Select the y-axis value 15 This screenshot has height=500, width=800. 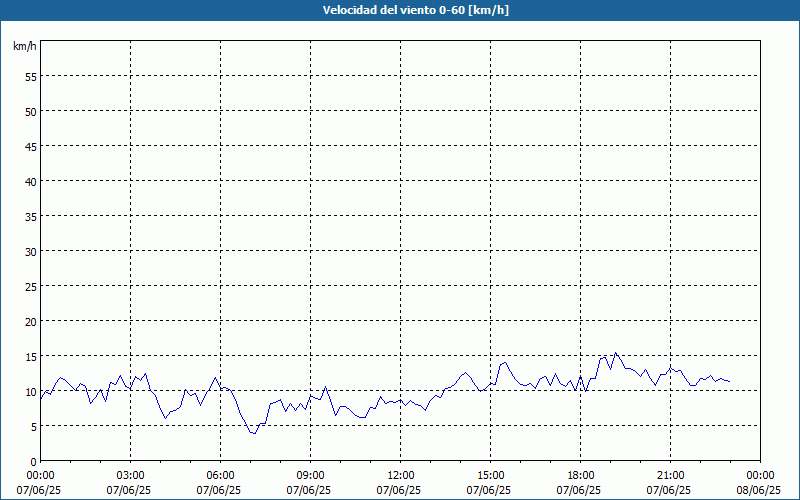tap(31, 356)
